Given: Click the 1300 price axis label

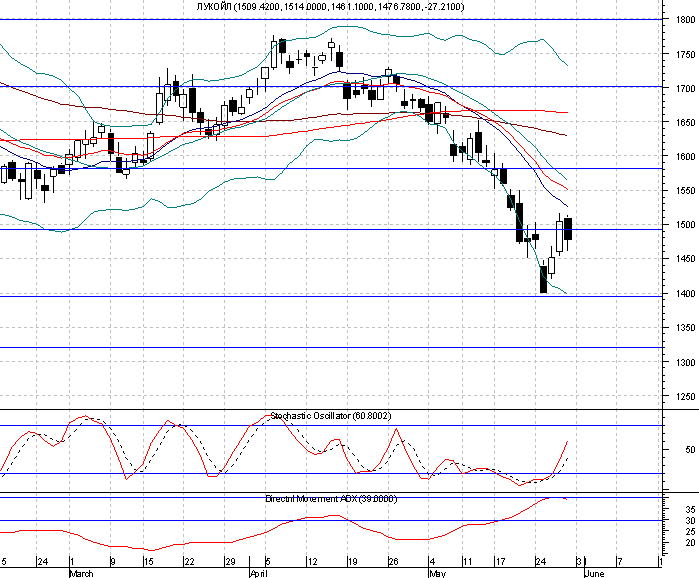Looking at the screenshot, I should 685,362.
